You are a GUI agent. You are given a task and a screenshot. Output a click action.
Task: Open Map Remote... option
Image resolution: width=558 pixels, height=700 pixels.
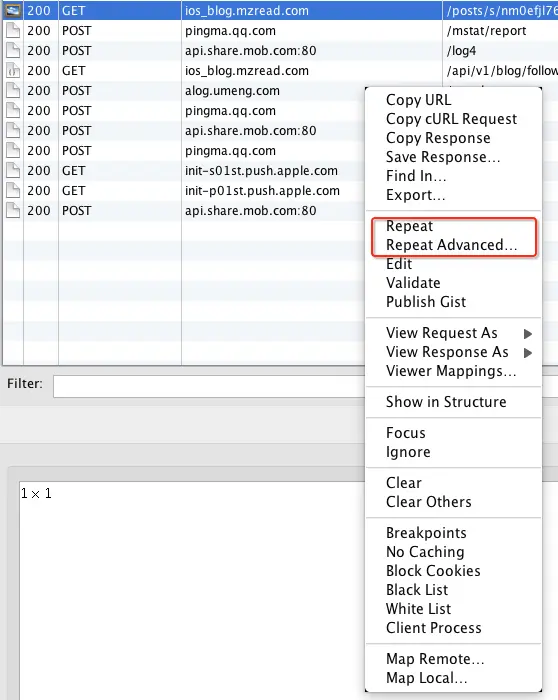pyautogui.click(x=435, y=659)
